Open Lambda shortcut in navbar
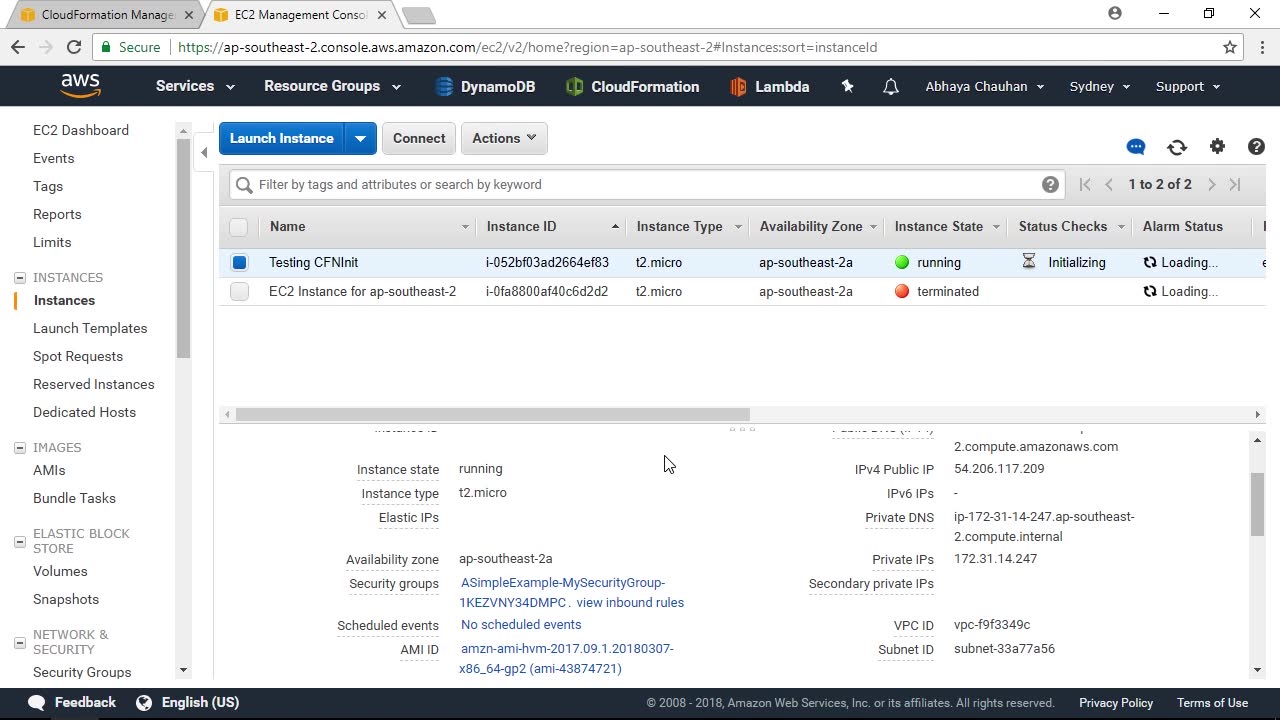Viewport: 1280px width, 720px height. [770, 87]
